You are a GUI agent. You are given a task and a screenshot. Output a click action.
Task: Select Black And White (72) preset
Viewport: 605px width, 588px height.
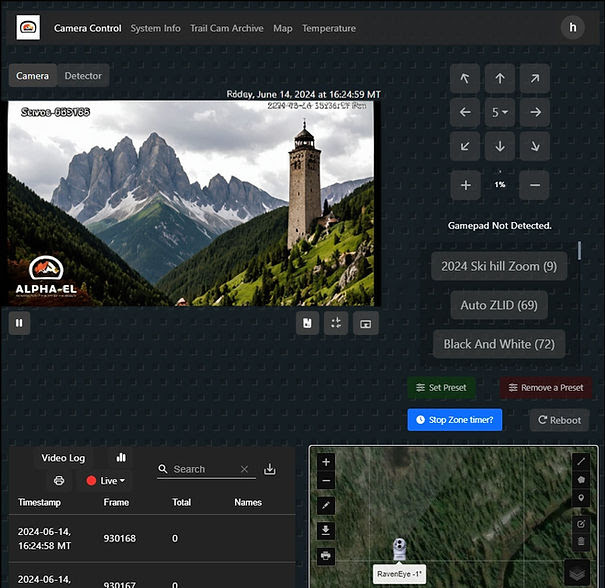(499, 344)
